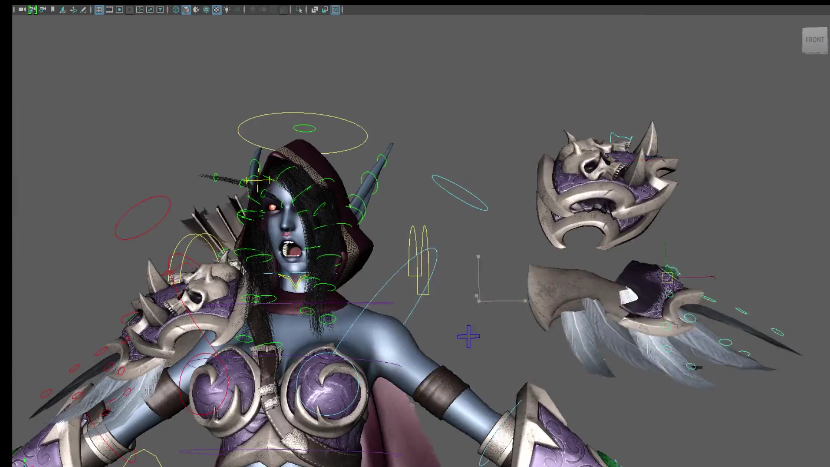Screen dimensions: 830x467
Task: Click the dimmed Gate Mask icon
Action: [x=130, y=10]
